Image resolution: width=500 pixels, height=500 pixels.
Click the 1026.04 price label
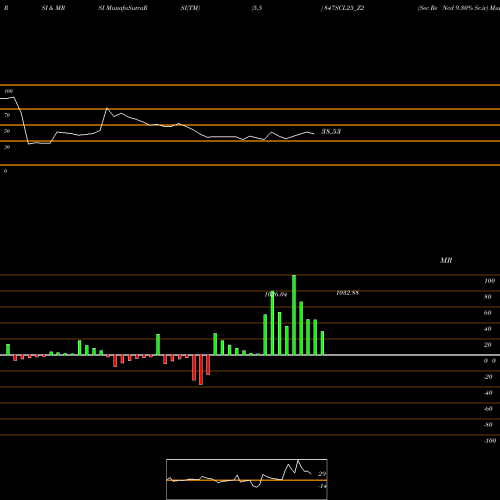[276, 294]
